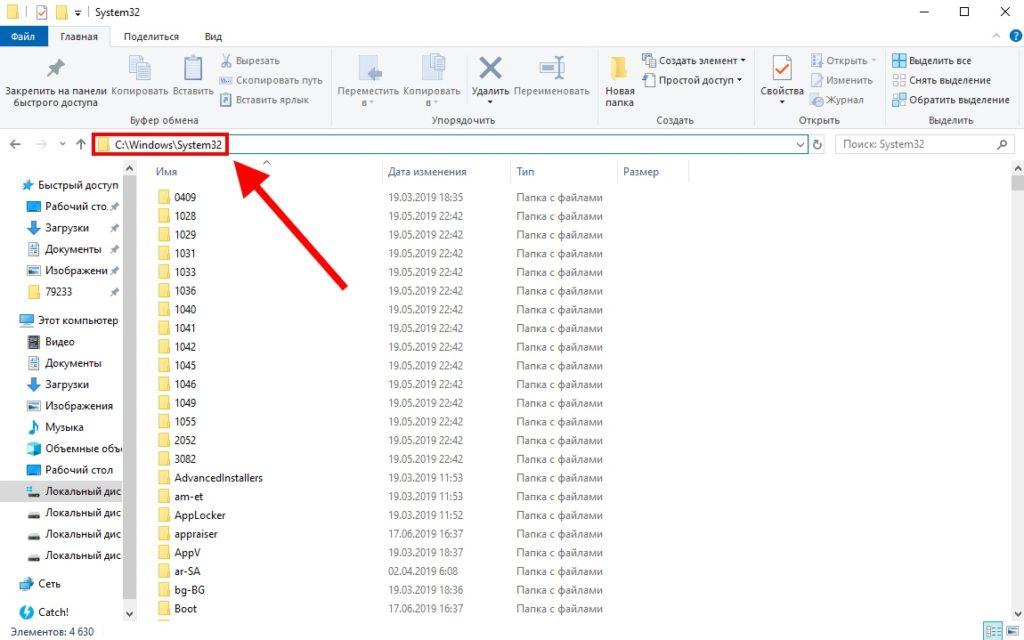Screen dimensions: 1024x640
Task: Select Объемные объекты in navigation pane
Action: click(74, 449)
